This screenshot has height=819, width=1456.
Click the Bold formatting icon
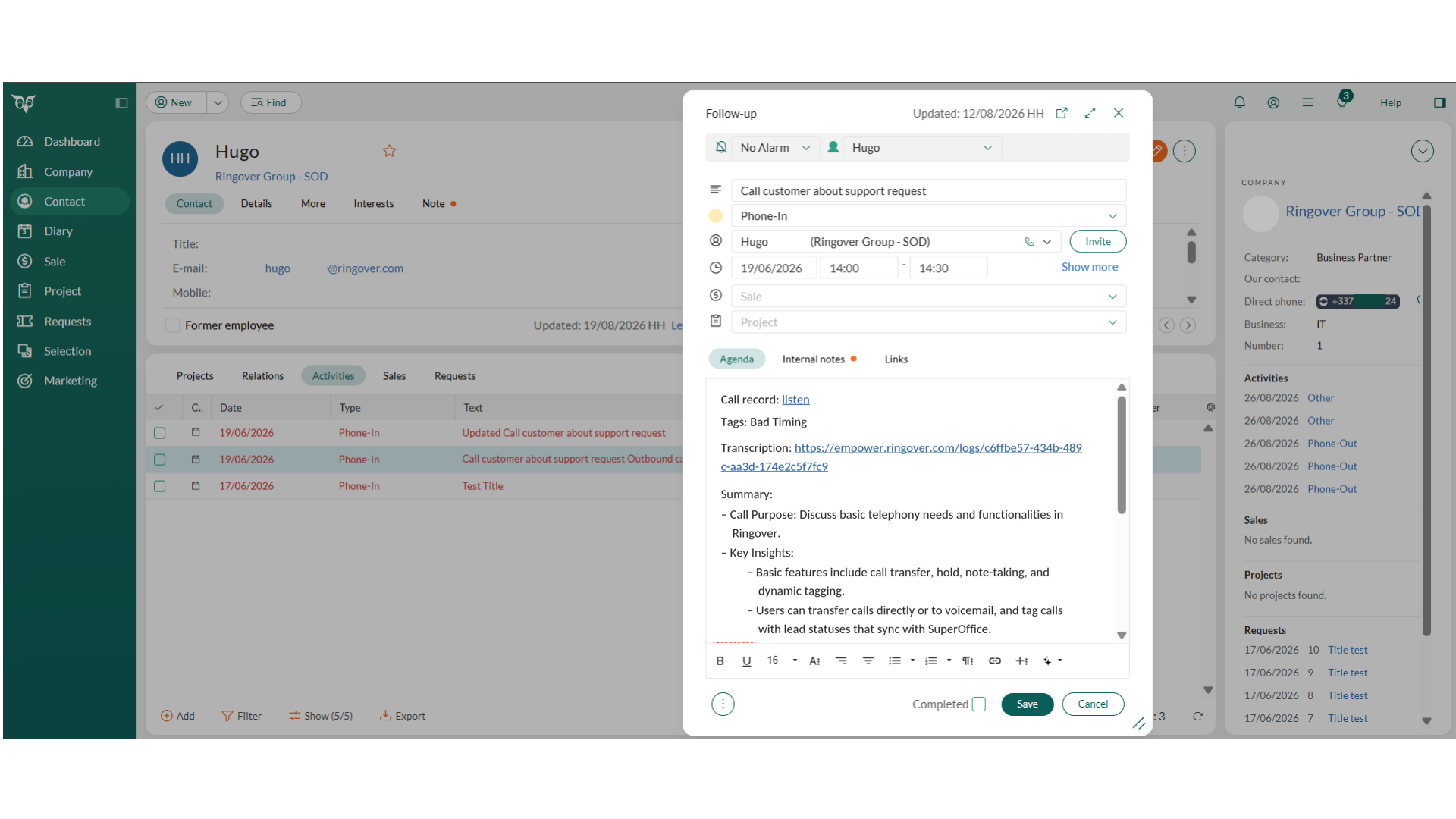pyautogui.click(x=720, y=661)
